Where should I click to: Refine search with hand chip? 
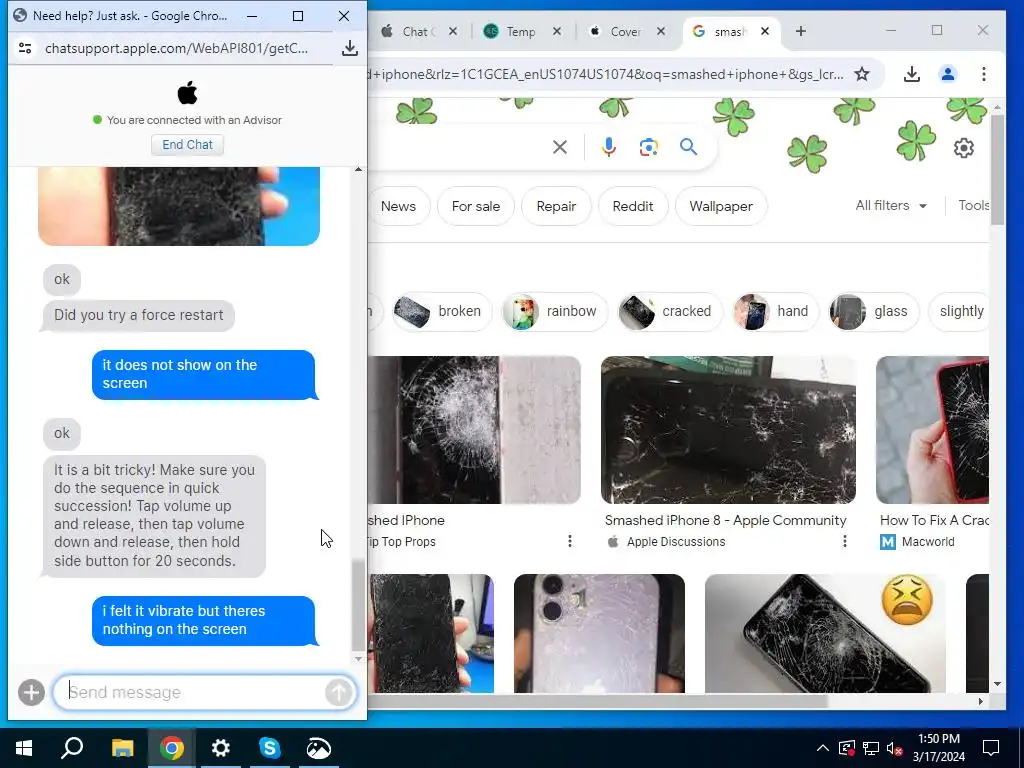(x=775, y=312)
